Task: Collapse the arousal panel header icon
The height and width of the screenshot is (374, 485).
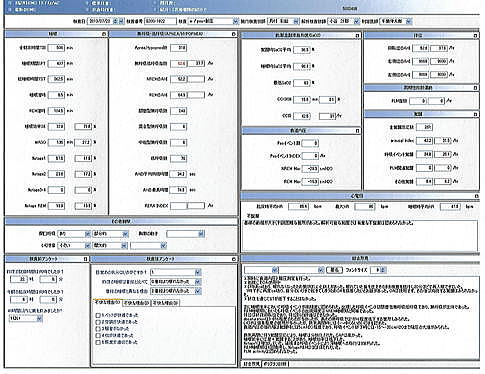Action: 475,114
